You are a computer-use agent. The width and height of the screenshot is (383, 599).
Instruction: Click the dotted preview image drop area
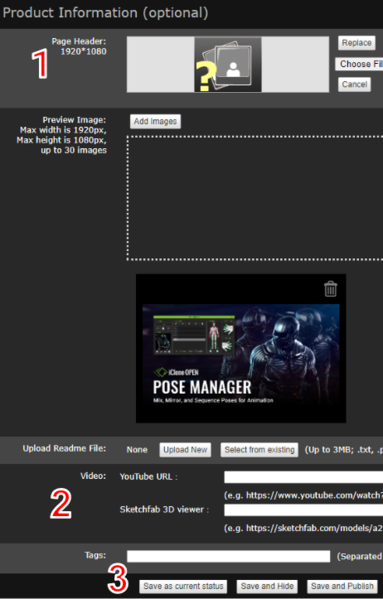tap(255, 198)
